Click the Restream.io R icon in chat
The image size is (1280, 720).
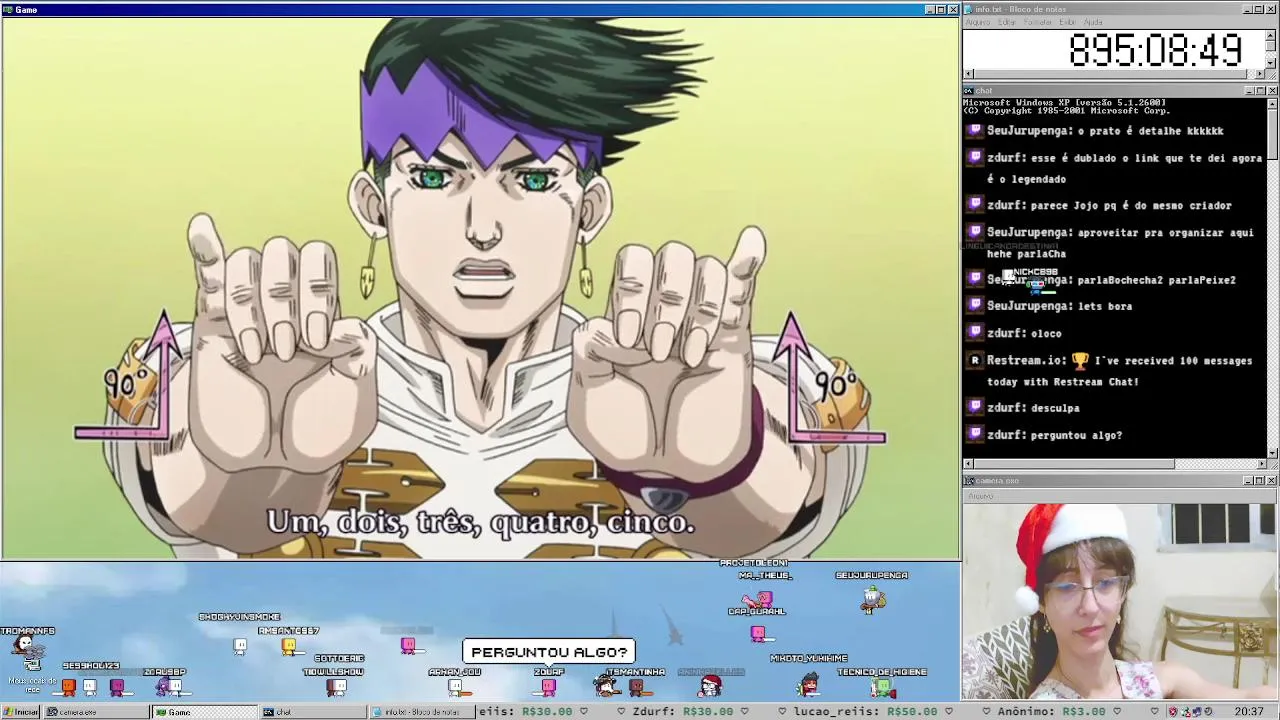(x=975, y=360)
